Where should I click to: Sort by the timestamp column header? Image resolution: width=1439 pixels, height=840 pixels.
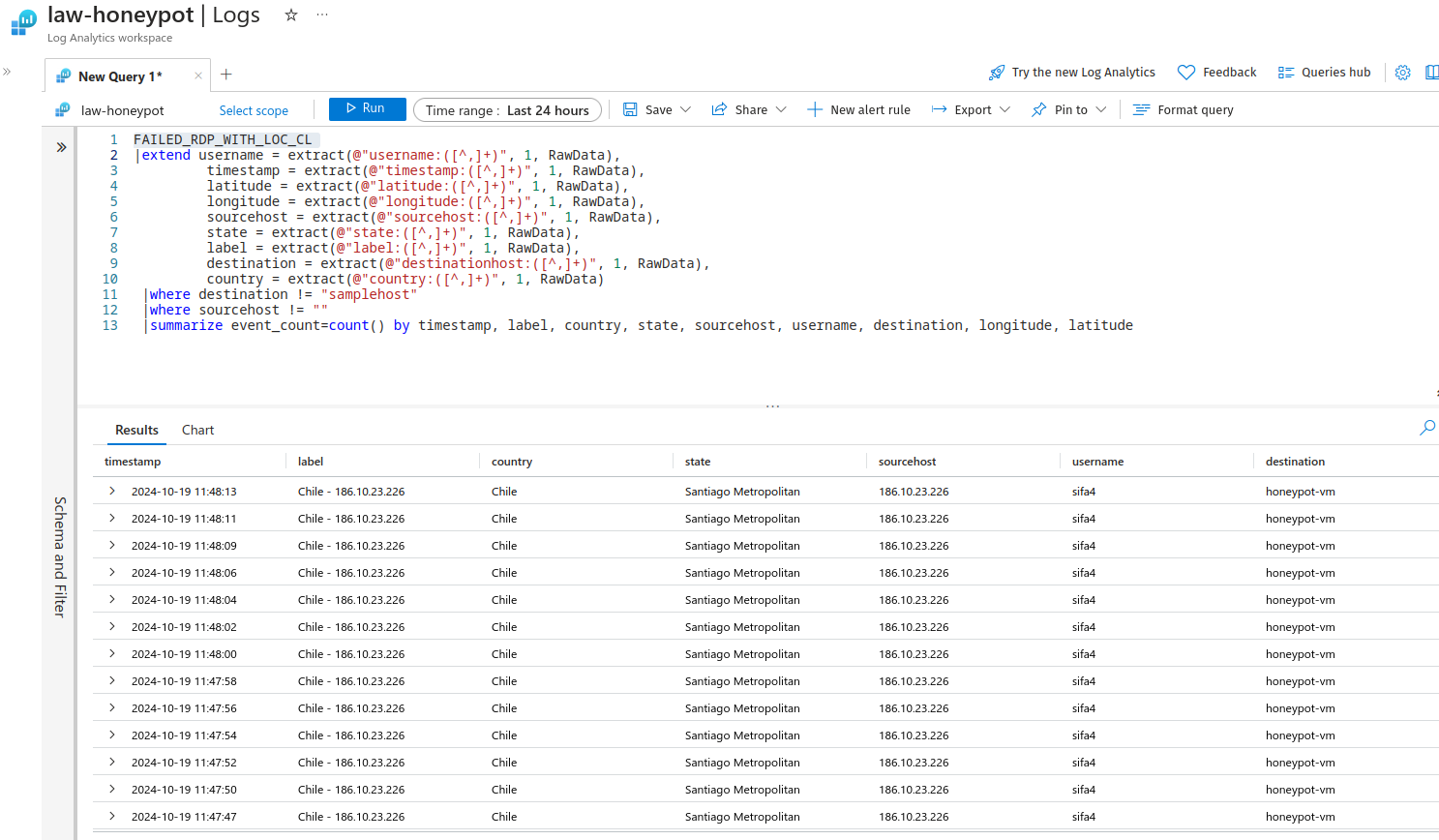click(133, 462)
